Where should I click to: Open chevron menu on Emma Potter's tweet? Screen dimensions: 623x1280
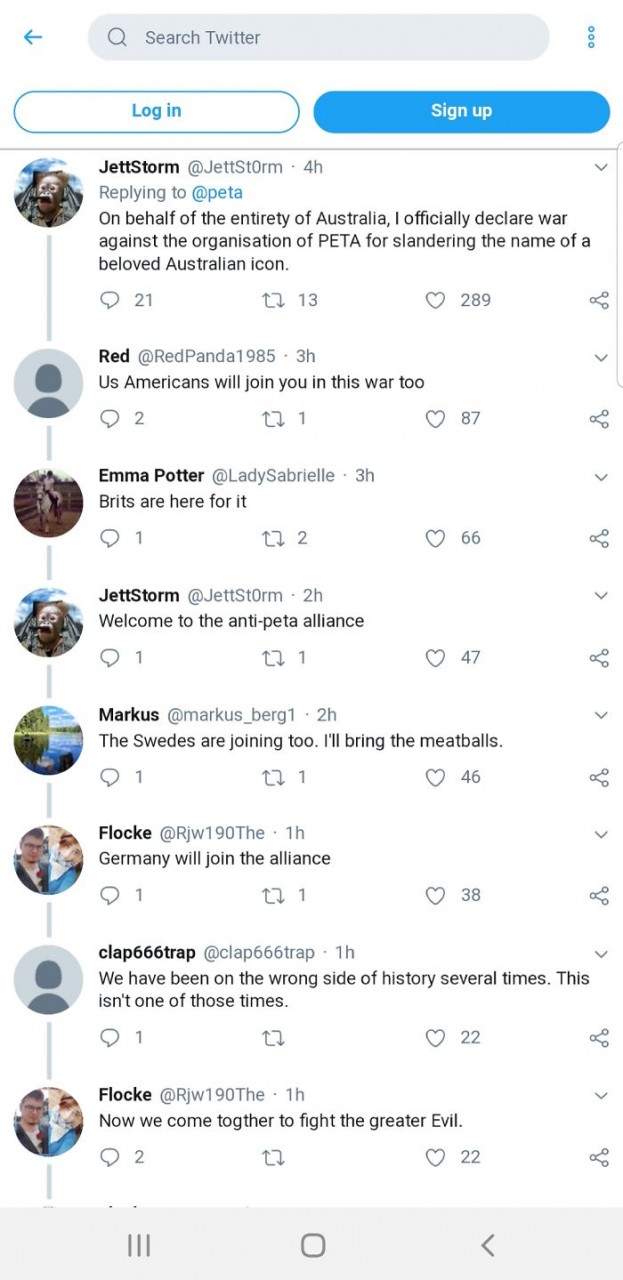point(601,477)
